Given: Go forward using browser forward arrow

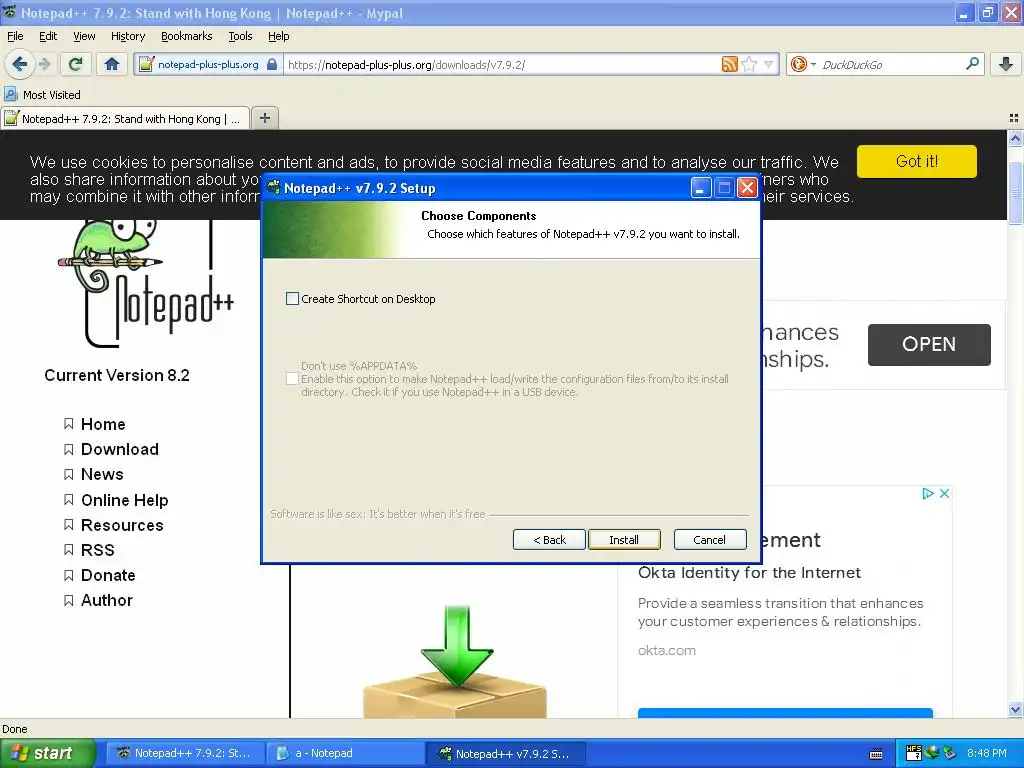Looking at the screenshot, I should point(45,64).
